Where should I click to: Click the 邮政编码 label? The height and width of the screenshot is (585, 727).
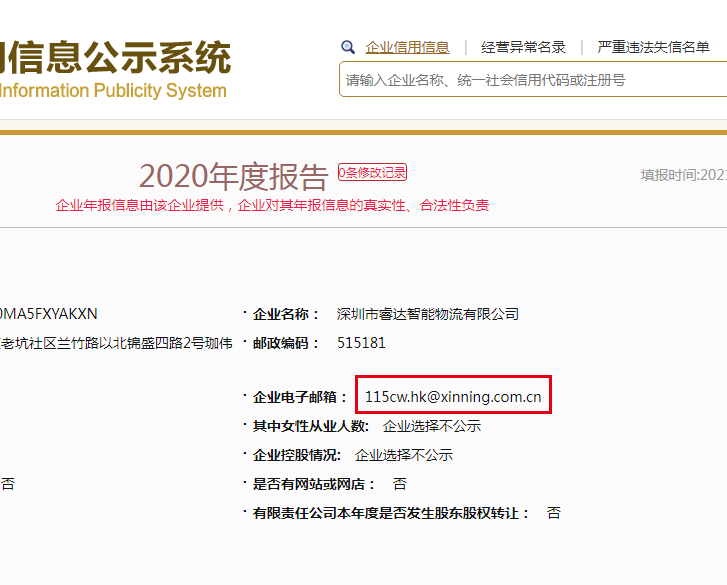pyautogui.click(x=286, y=343)
